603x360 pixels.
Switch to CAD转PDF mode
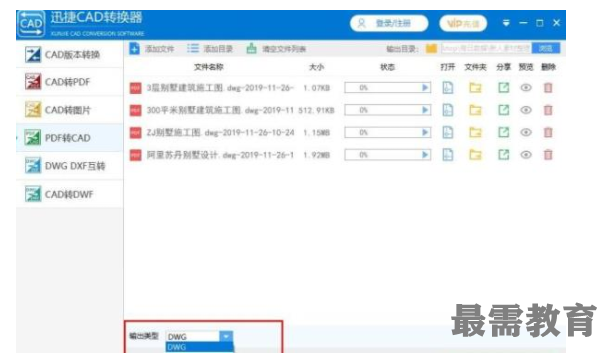tap(69, 82)
